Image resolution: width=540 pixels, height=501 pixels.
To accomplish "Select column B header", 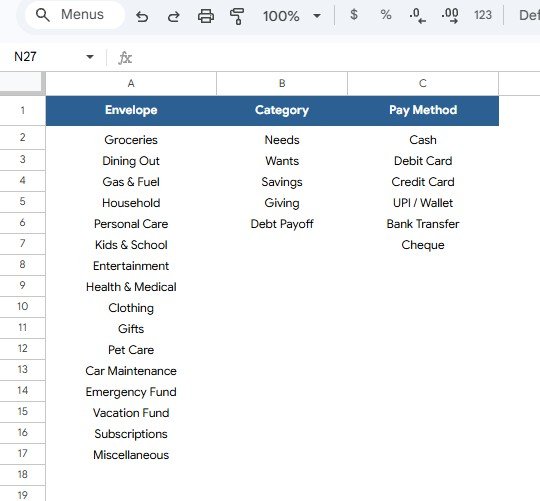I will (x=282, y=83).
